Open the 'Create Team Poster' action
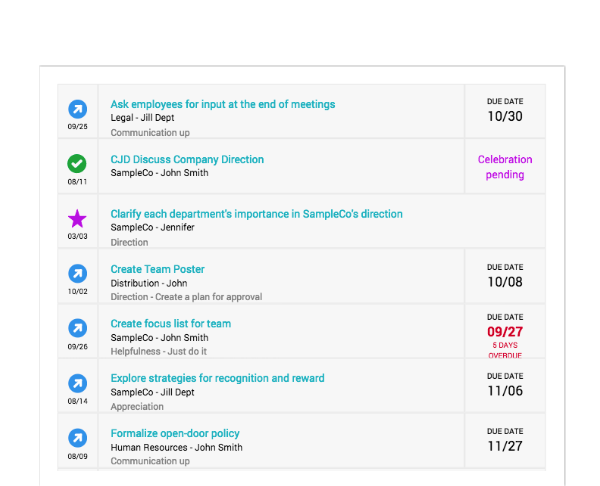600x486 pixels. coord(157,269)
